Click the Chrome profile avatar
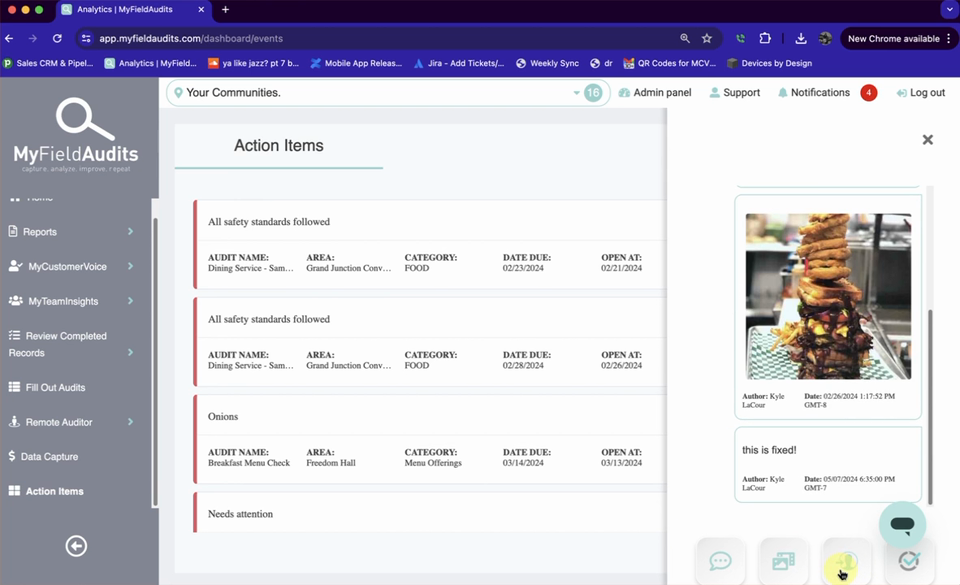The image size is (960, 585). 825,39
